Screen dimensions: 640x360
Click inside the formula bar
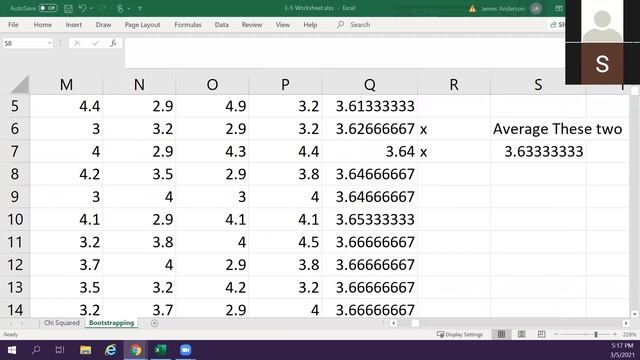[x=344, y=52]
